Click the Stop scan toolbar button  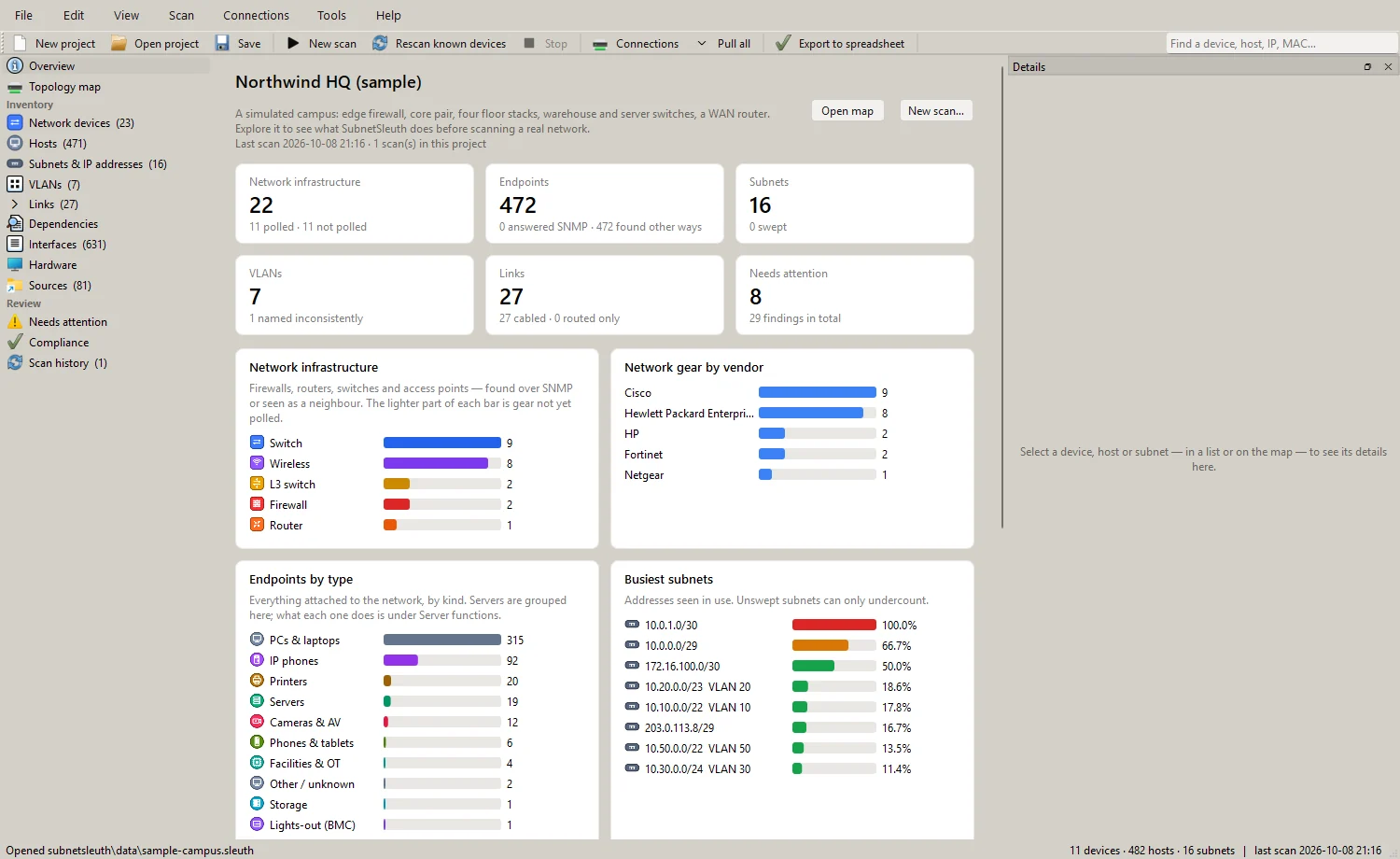click(545, 43)
